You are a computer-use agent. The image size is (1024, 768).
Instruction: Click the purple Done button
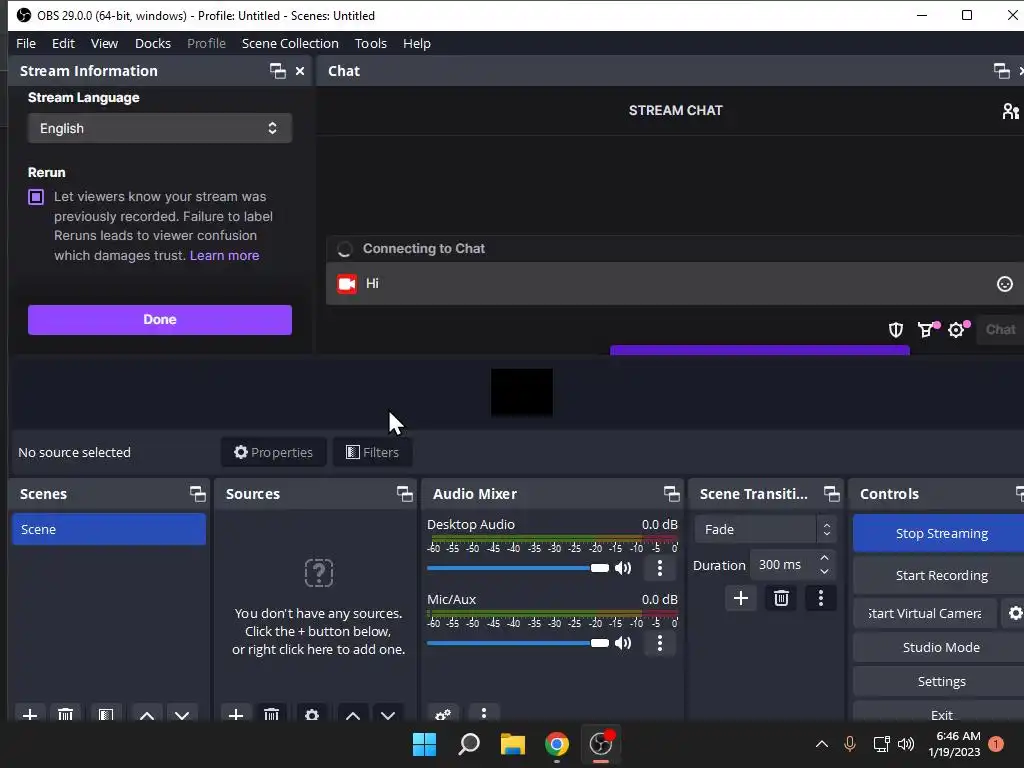(160, 319)
